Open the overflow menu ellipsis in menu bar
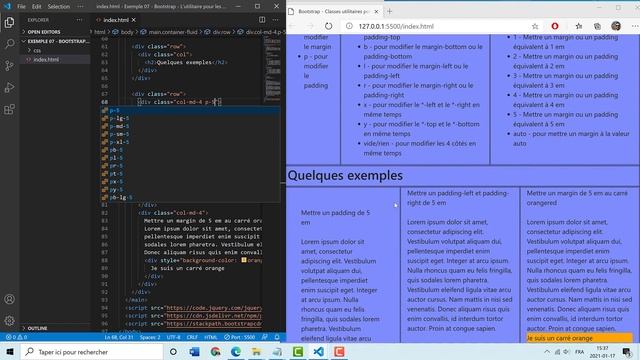640x360 pixels. coord(80,7)
